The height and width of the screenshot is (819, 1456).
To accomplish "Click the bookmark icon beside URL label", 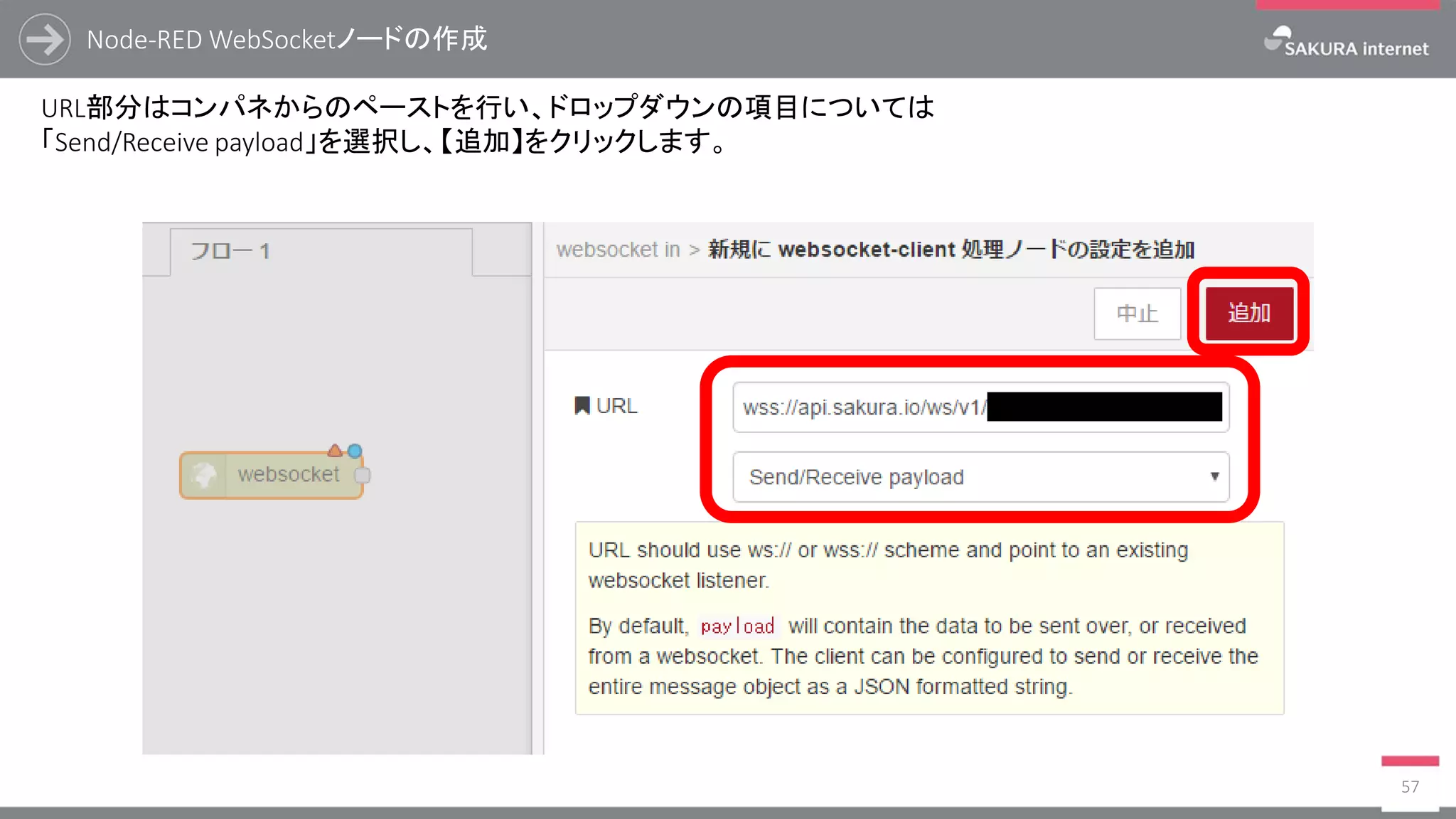I will pos(582,405).
